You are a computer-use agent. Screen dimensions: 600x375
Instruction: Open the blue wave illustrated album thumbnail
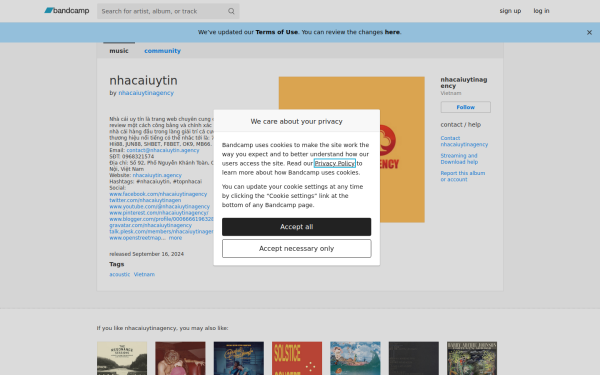(355, 358)
